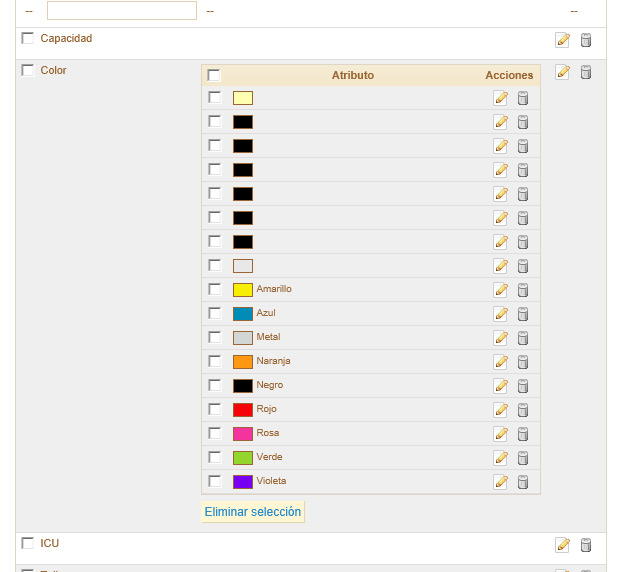Edit the Azul color attribute
Image resolution: width=620 pixels, height=572 pixels.
(501, 314)
